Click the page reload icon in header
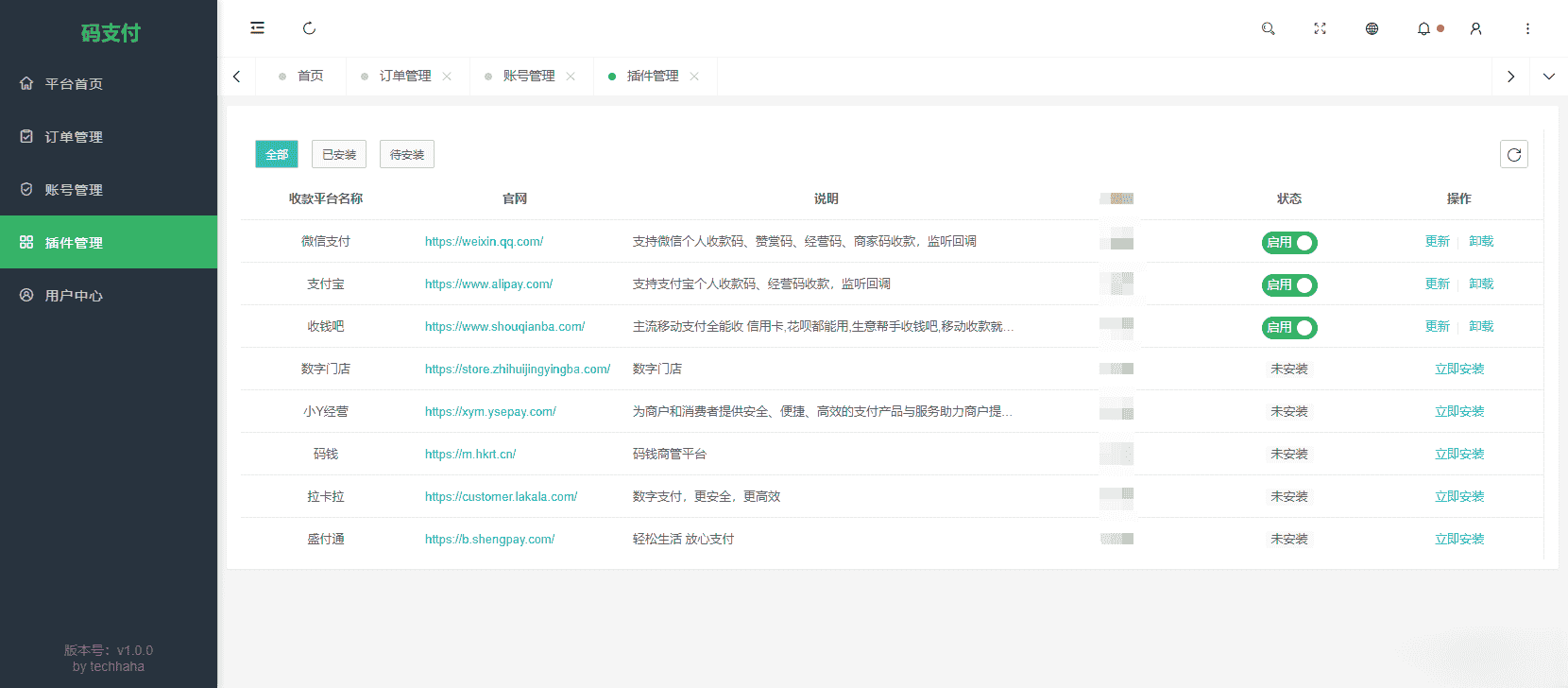Screen dimensions: 1568x688 coord(309,28)
